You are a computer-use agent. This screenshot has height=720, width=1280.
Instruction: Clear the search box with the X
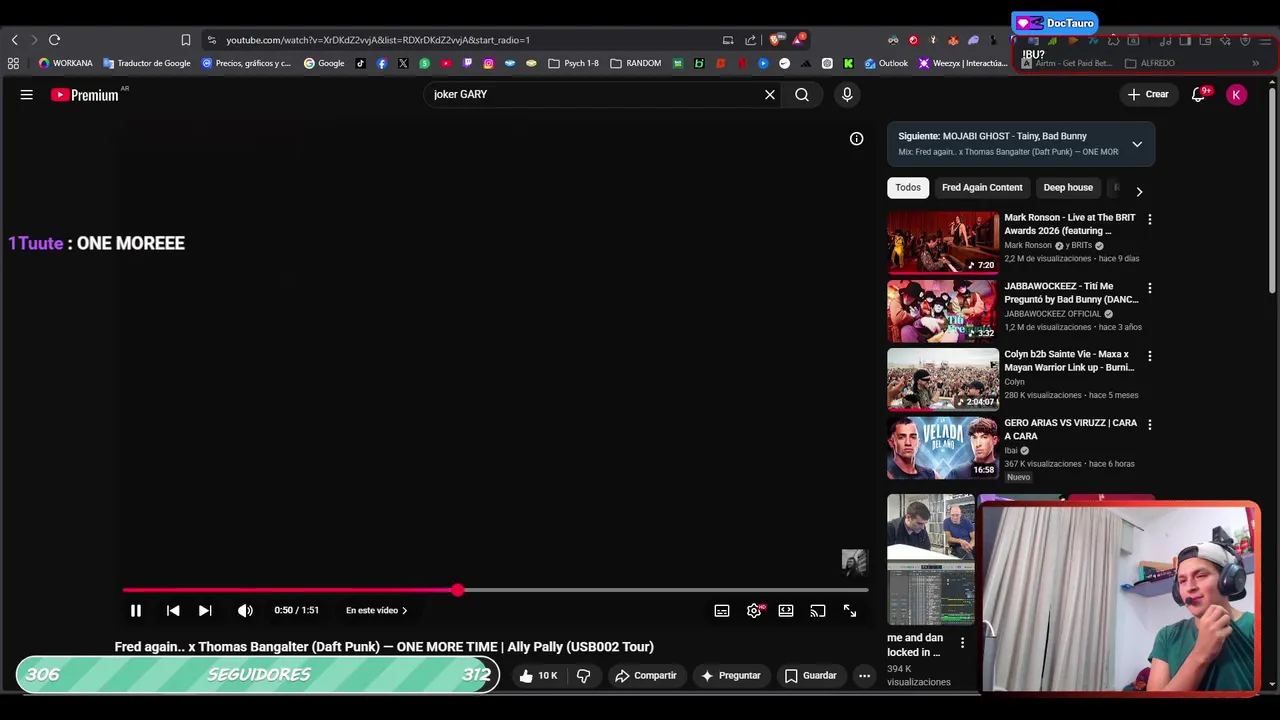(770, 94)
